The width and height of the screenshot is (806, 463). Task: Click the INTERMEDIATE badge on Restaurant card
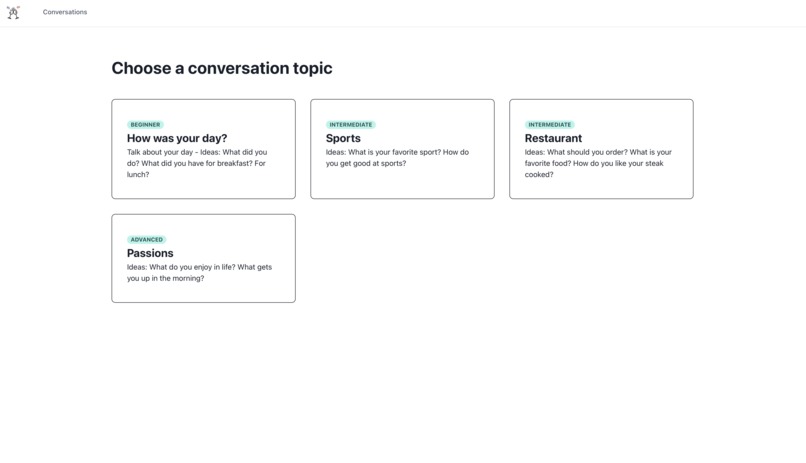(549, 124)
